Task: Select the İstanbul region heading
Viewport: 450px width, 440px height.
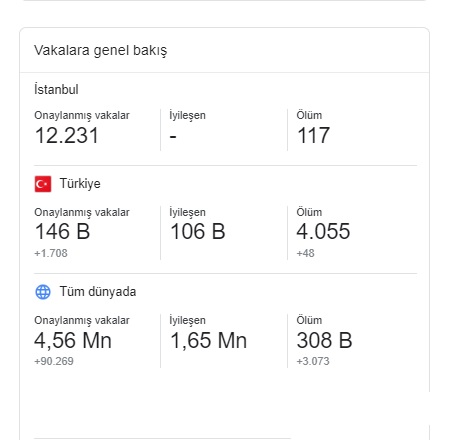Action: point(56,89)
